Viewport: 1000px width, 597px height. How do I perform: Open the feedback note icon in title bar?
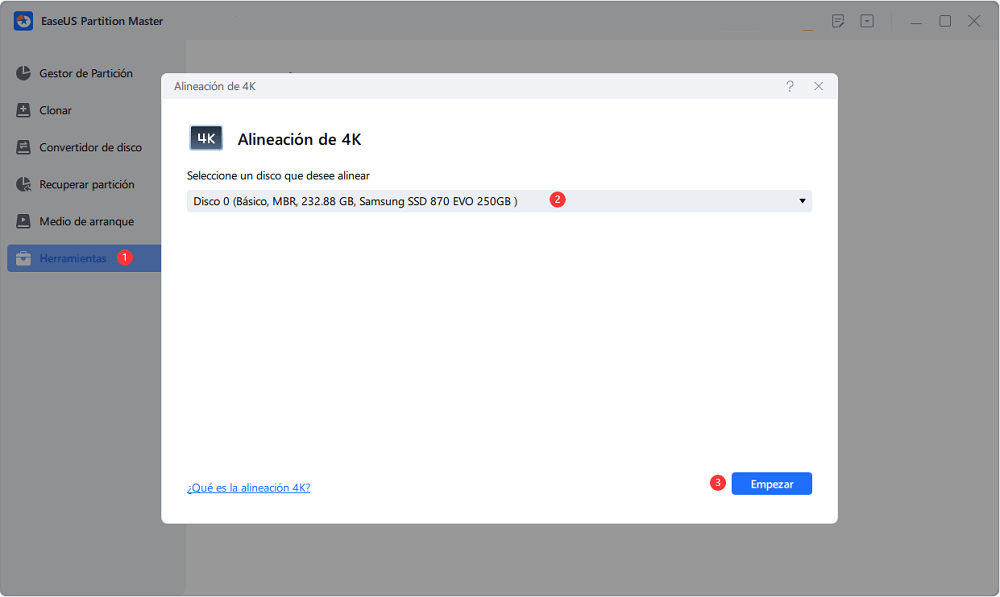[x=838, y=21]
